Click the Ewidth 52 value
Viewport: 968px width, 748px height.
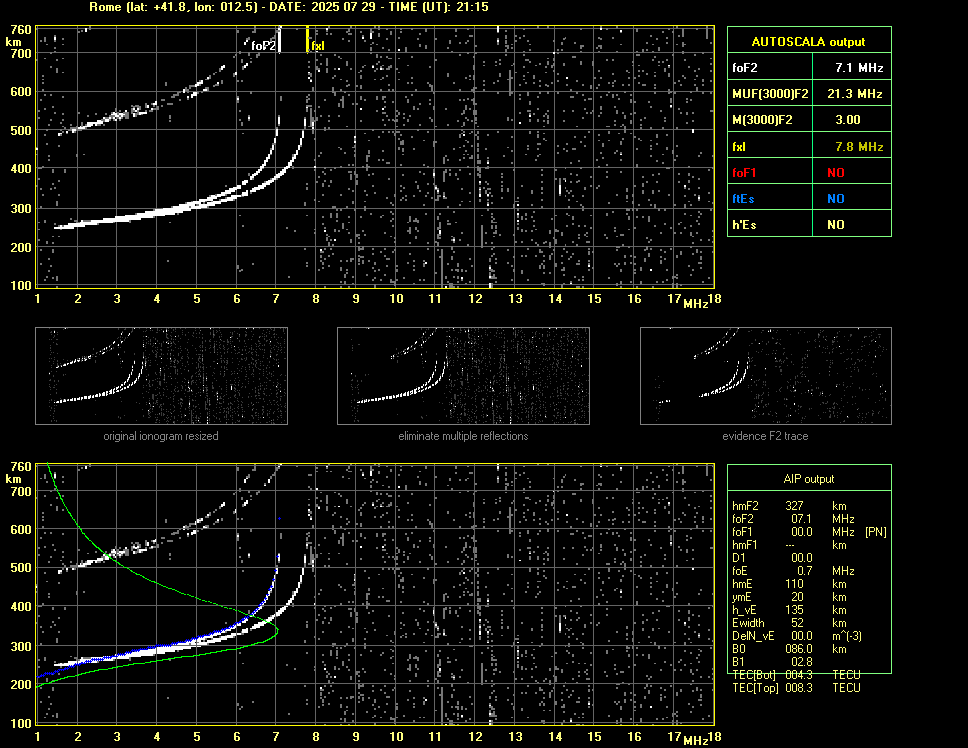[x=797, y=623]
